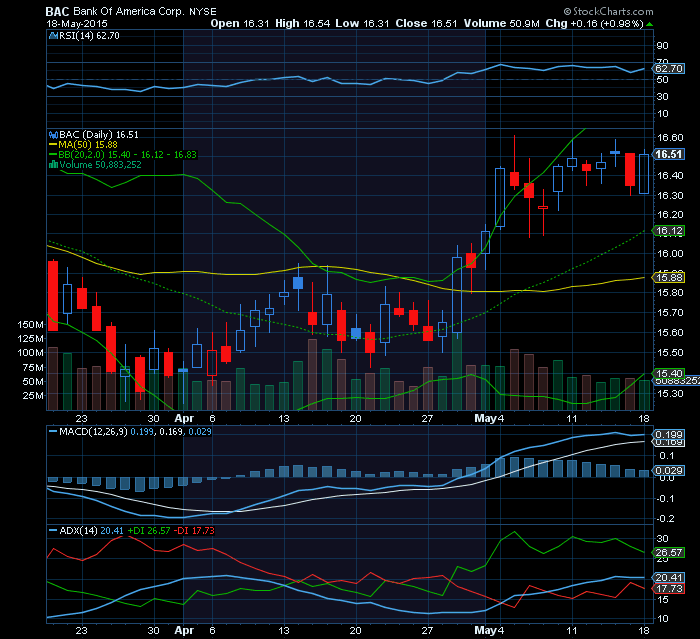
Task: Click the Open 16.31 value in header
Action: [240, 24]
